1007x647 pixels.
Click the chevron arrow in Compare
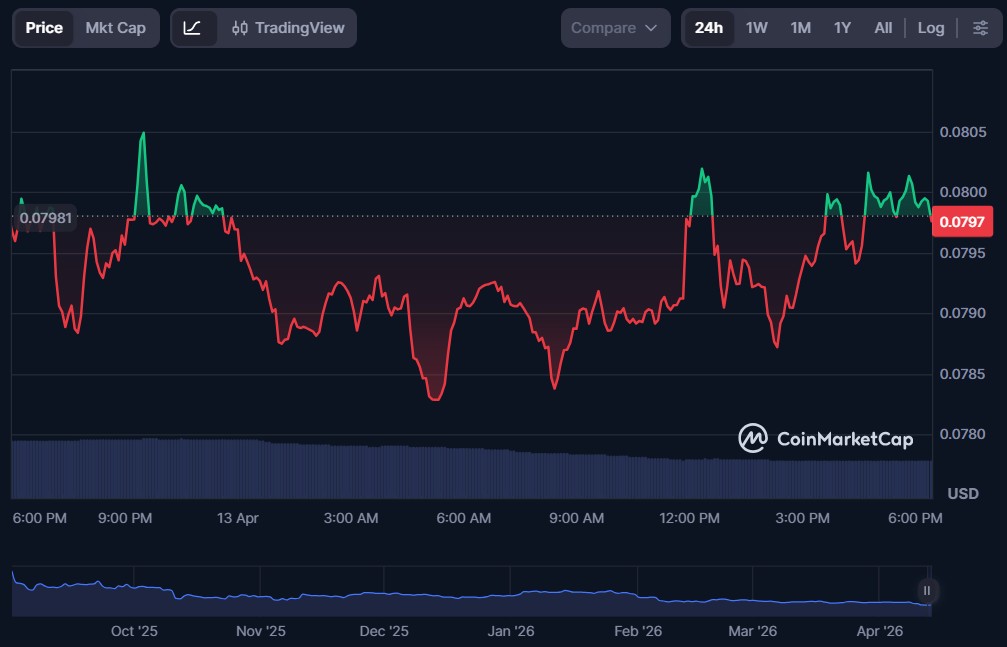(652, 28)
